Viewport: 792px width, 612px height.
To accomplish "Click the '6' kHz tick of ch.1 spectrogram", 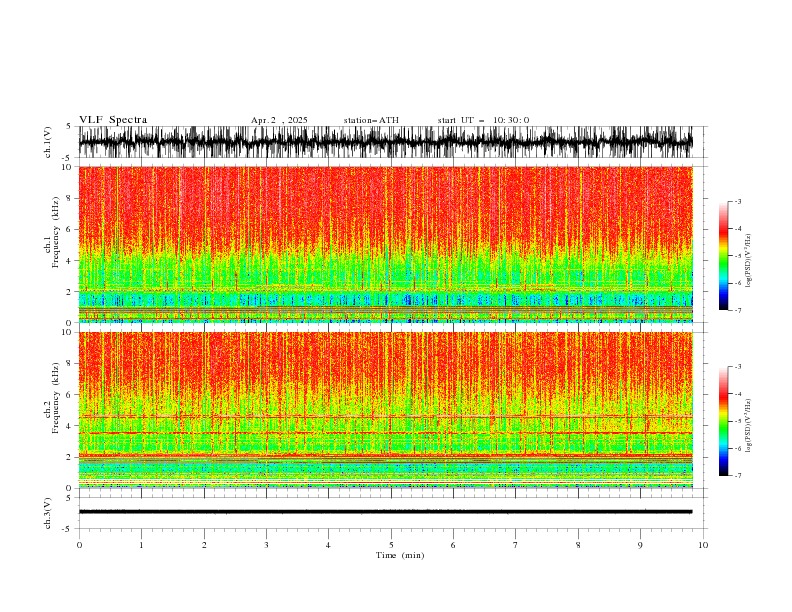I will 69,230.
